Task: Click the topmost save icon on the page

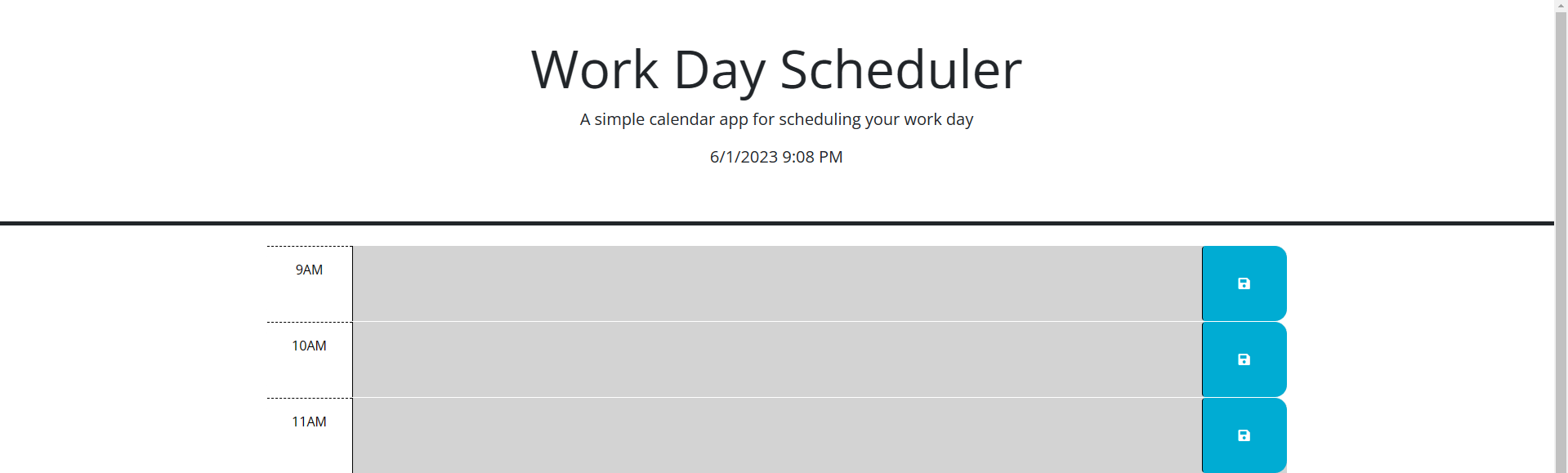Action: click(1243, 283)
